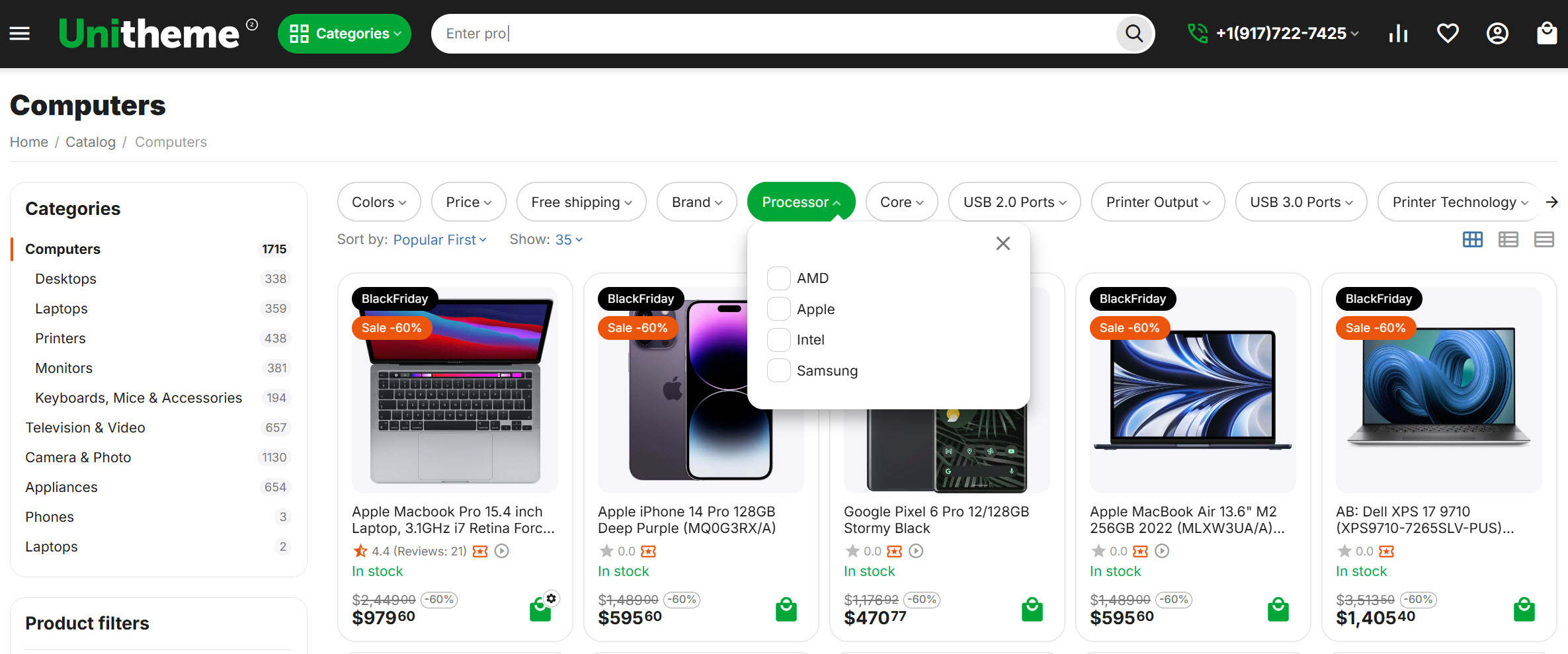Enable the Samsung processor checkbox
The image size is (1568, 654).
[x=778, y=371]
